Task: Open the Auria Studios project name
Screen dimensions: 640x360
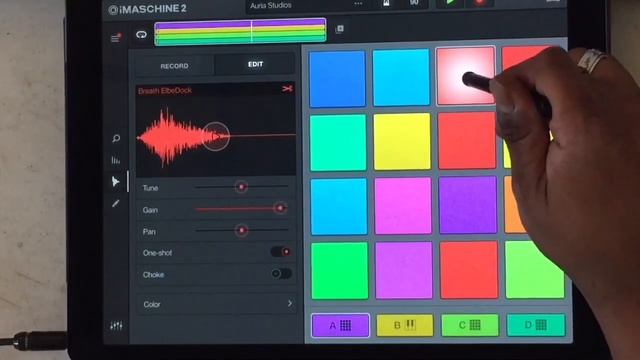Action: (x=271, y=5)
